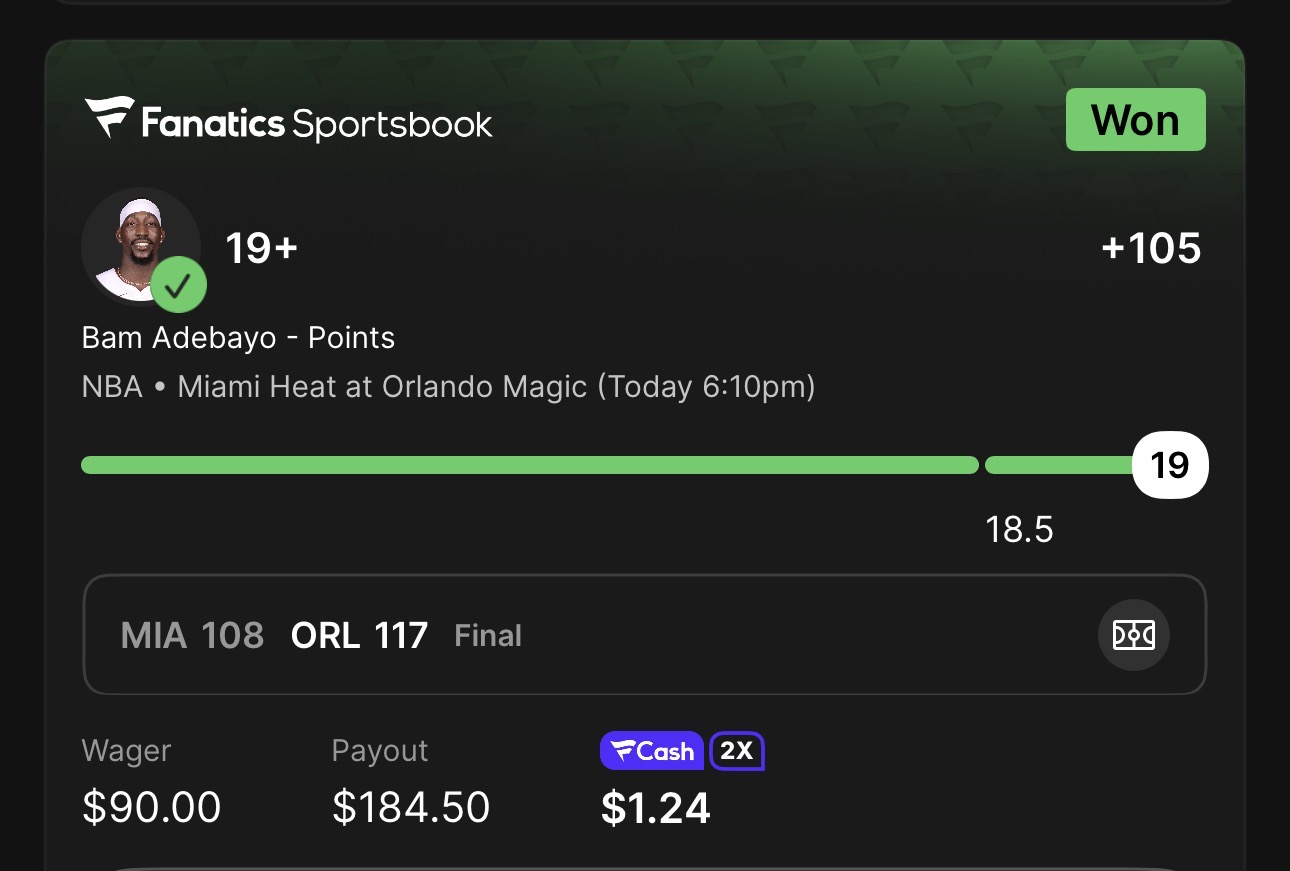The height and width of the screenshot is (871, 1290).
Task: Click the green checkmark badge on avatar
Action: 178,286
